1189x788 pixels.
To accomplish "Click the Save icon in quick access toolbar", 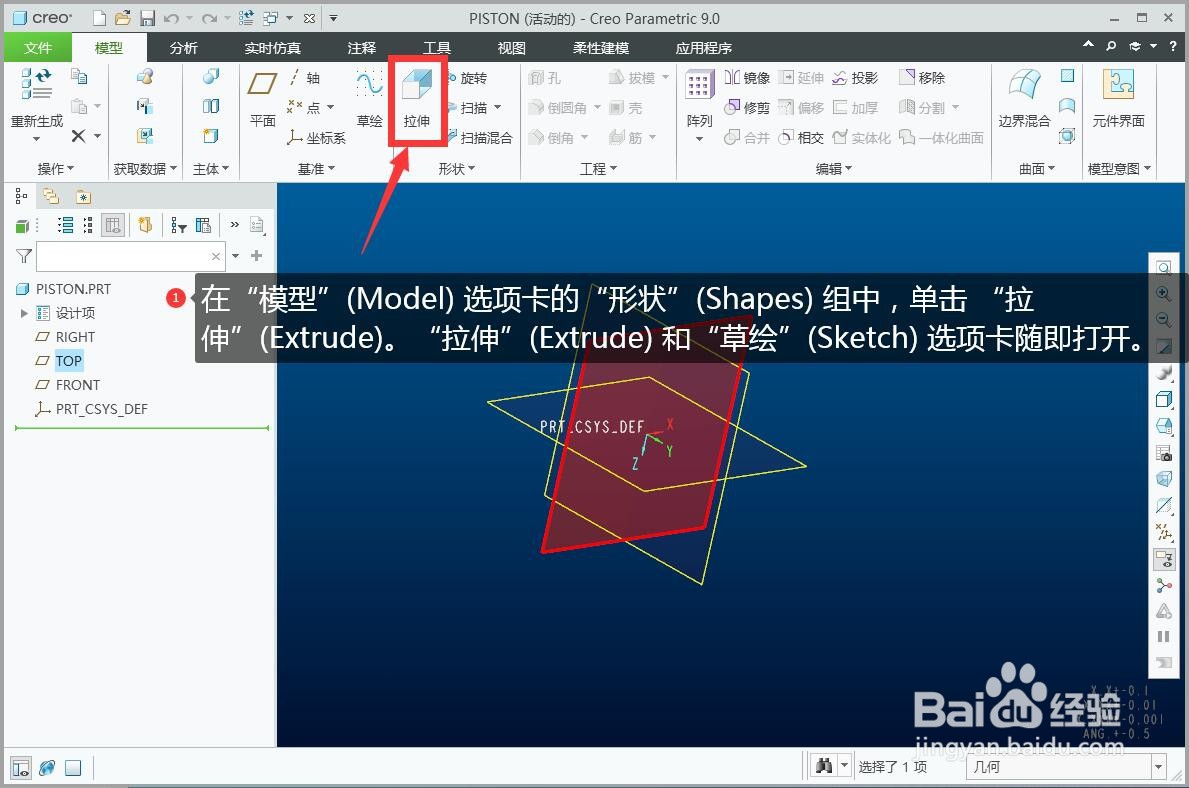I will click(147, 18).
